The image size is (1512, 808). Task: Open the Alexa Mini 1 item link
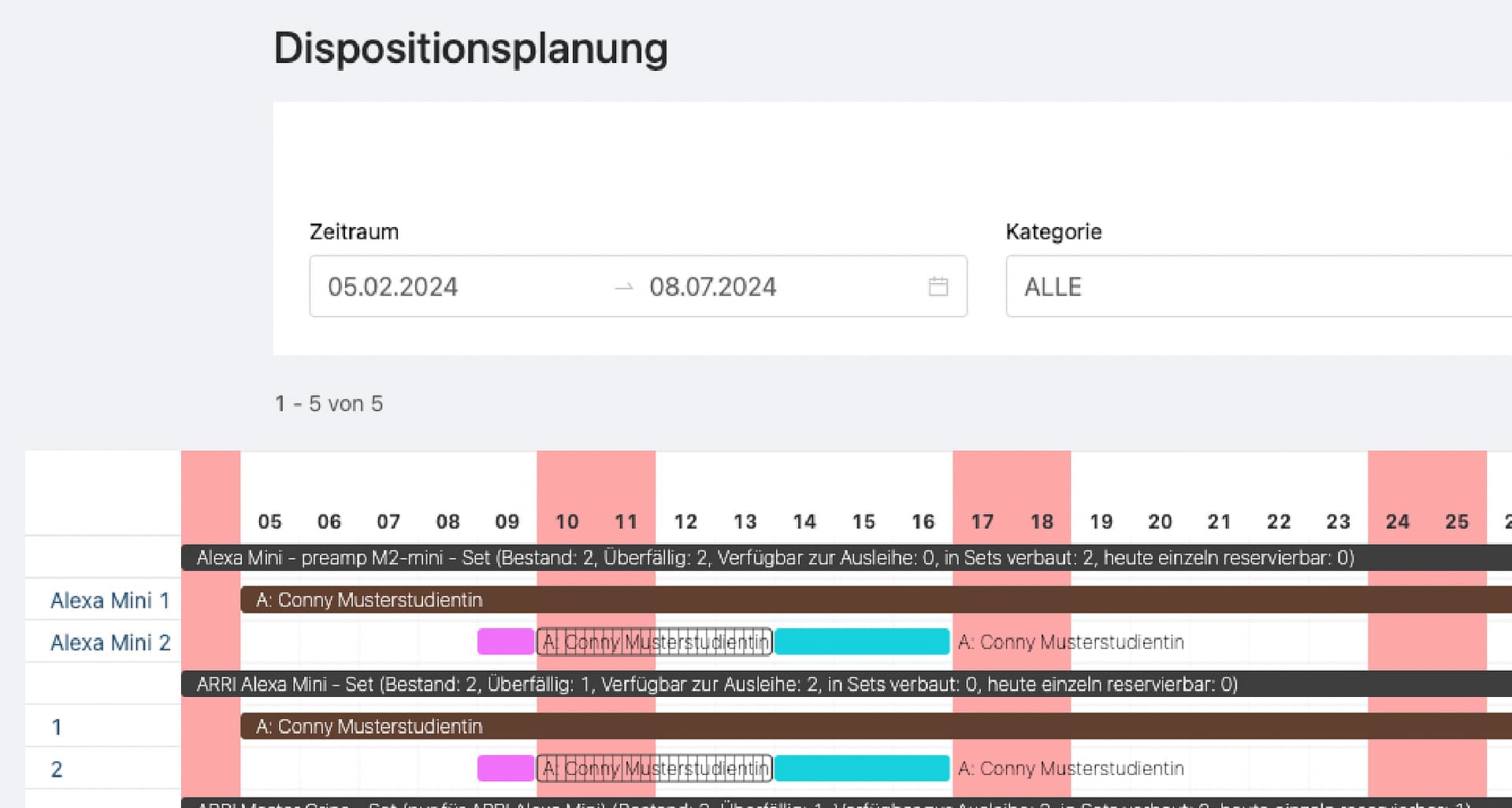pos(110,601)
